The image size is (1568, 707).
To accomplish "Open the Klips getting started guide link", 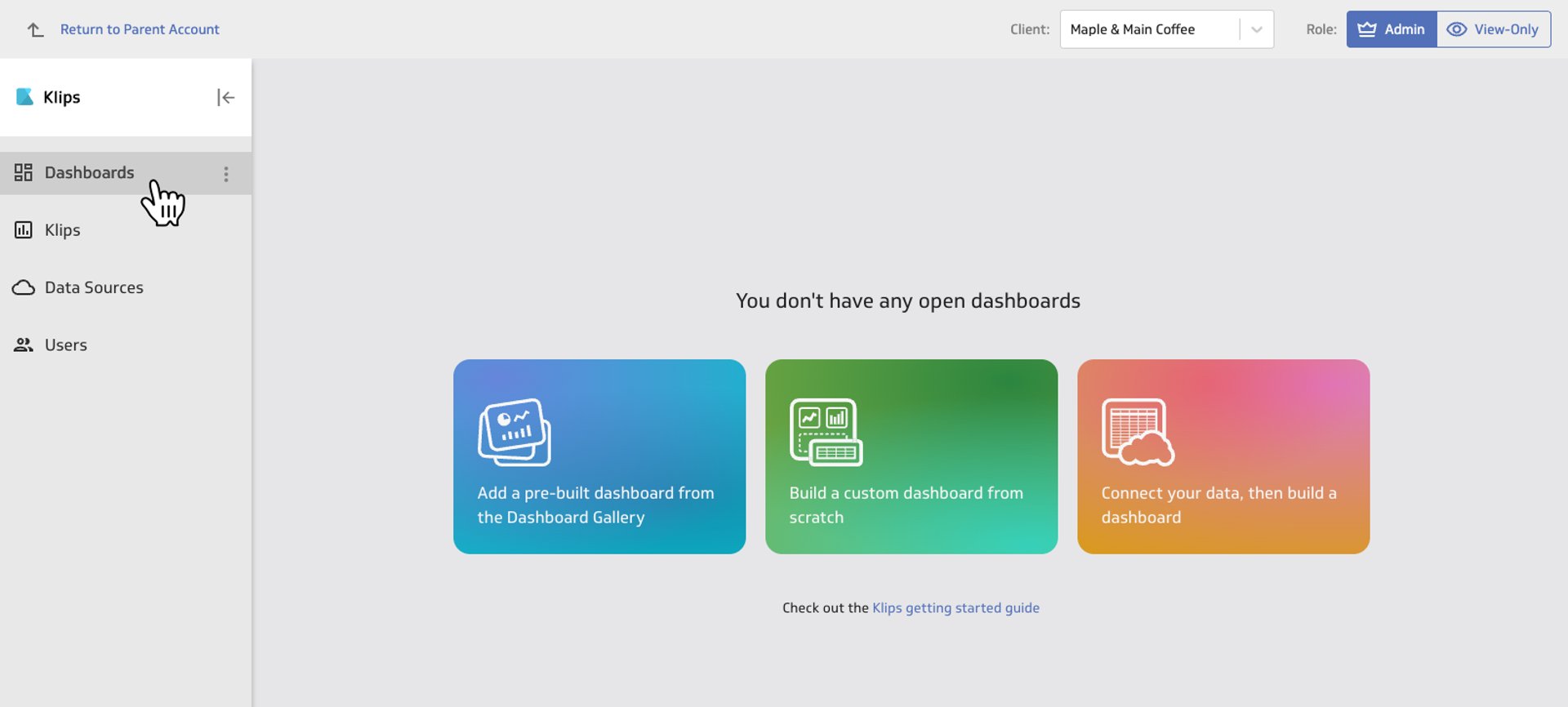I will (x=955, y=607).
